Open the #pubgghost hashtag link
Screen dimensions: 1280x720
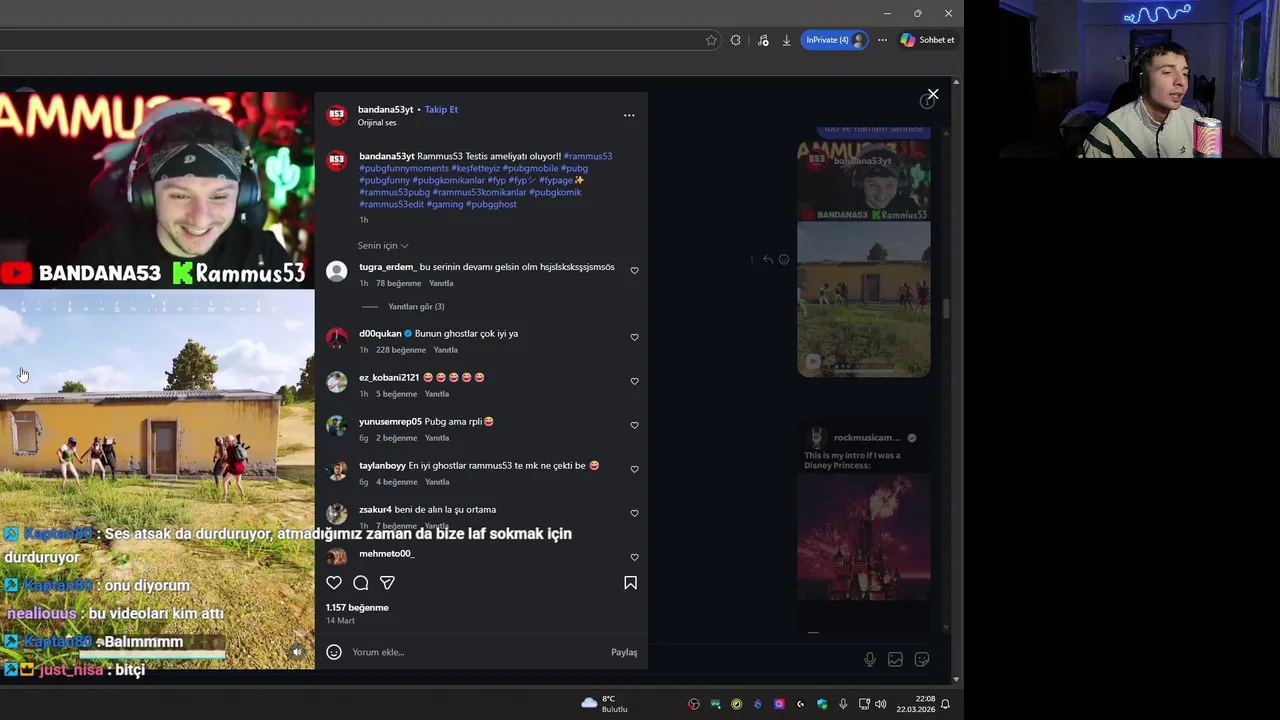(x=491, y=204)
